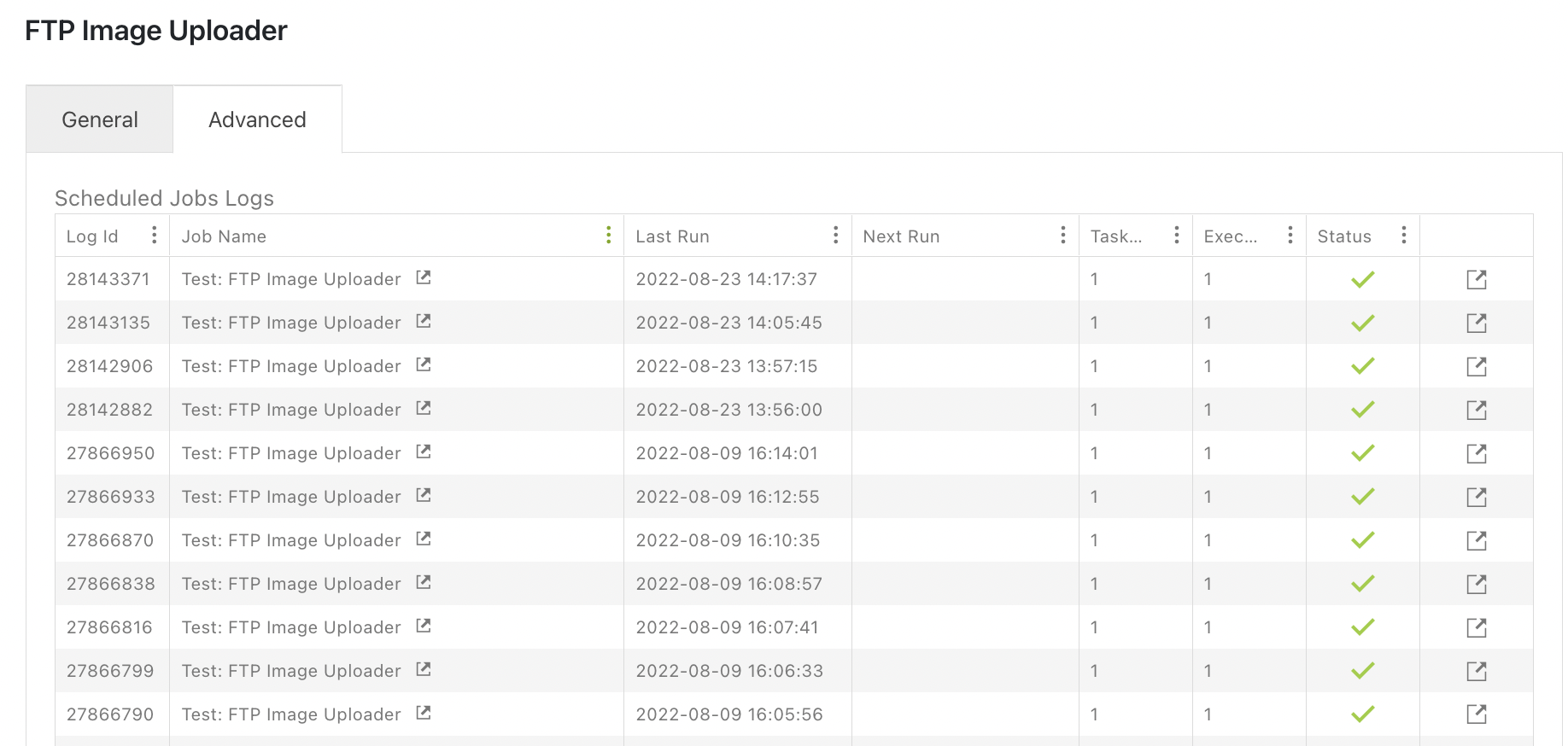Open Task column options menu
Image resolution: width=1568 pixels, height=746 pixels.
tap(1176, 235)
